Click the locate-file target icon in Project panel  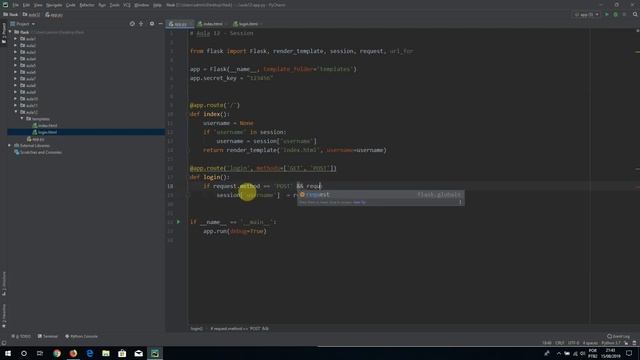pyautogui.click(x=132, y=24)
